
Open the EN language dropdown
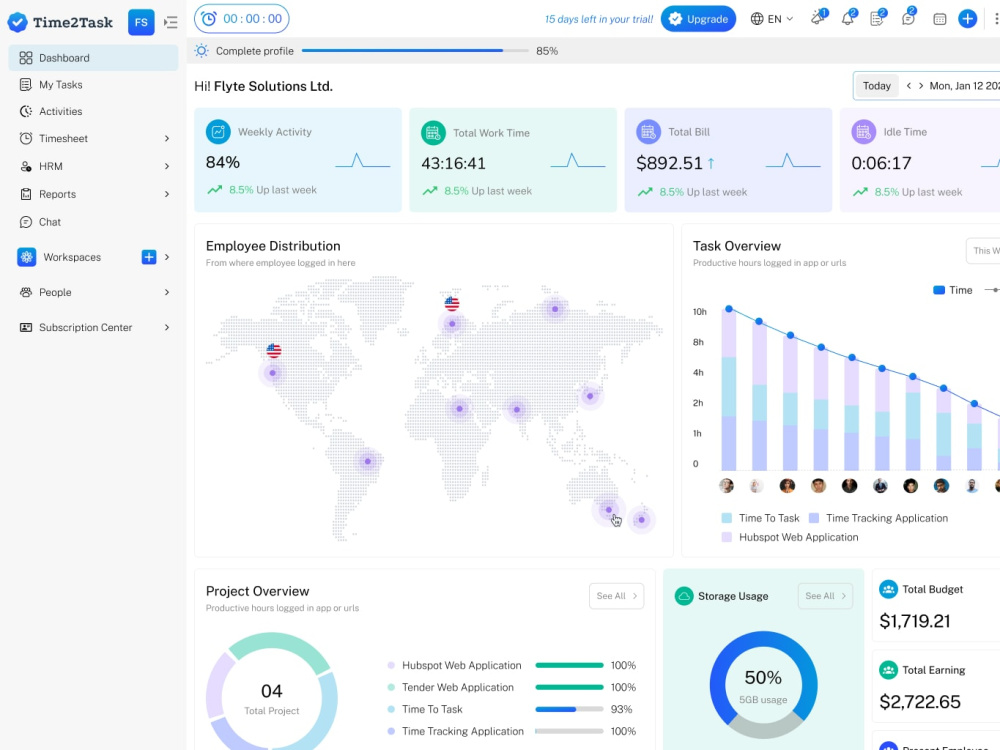(771, 19)
